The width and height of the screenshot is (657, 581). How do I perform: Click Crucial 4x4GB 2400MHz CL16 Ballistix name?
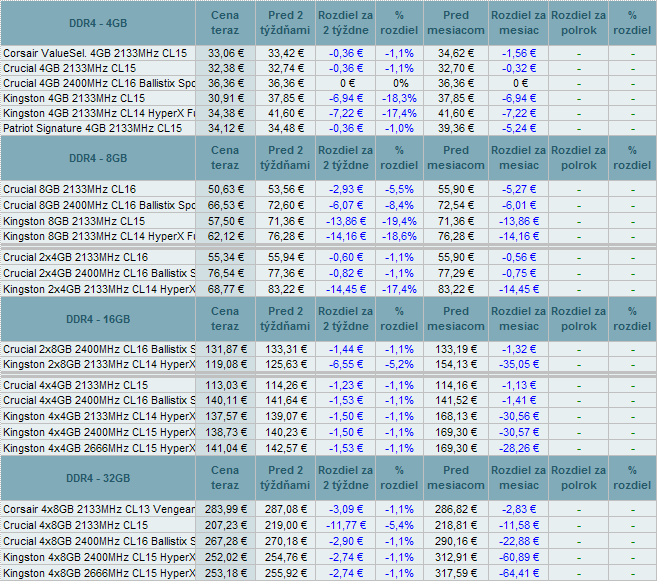pyautogui.click(x=99, y=400)
